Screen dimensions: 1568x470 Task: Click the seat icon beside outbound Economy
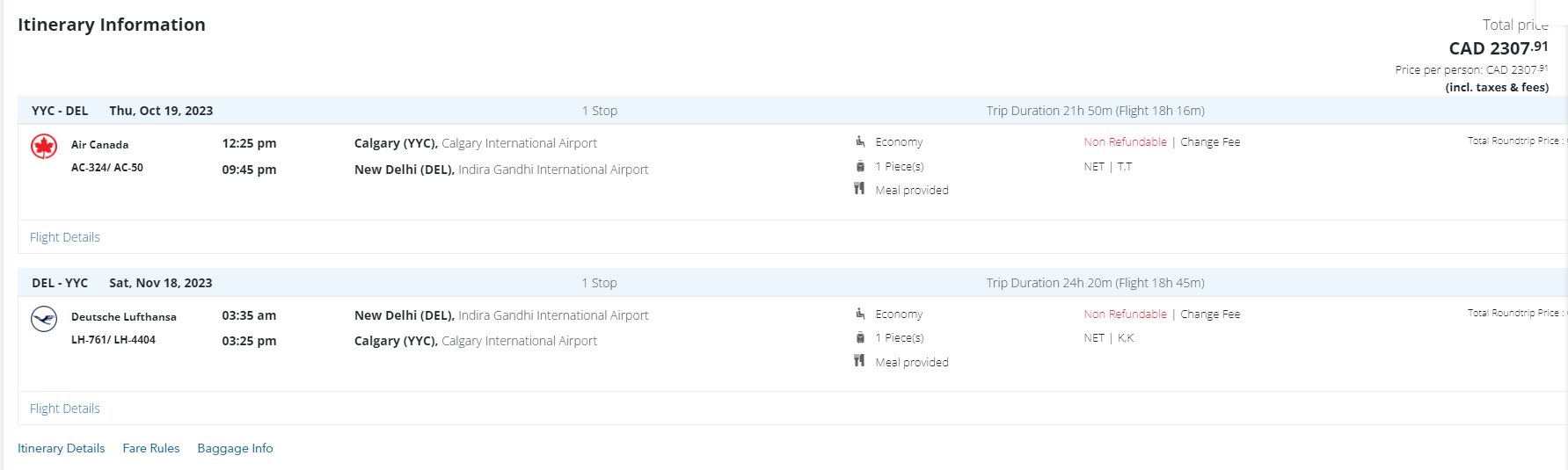[x=860, y=141]
